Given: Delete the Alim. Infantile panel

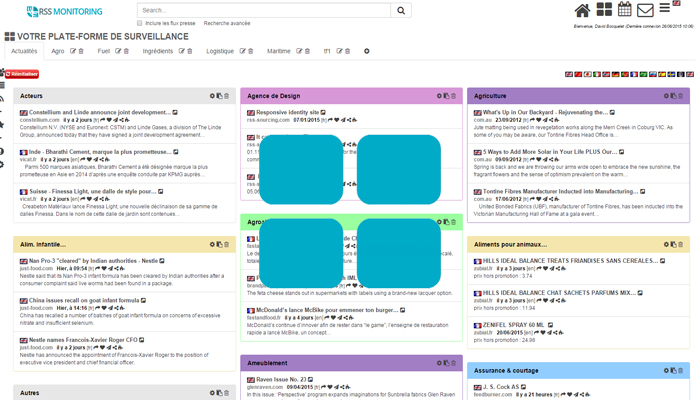Looking at the screenshot, I should click(226, 245).
